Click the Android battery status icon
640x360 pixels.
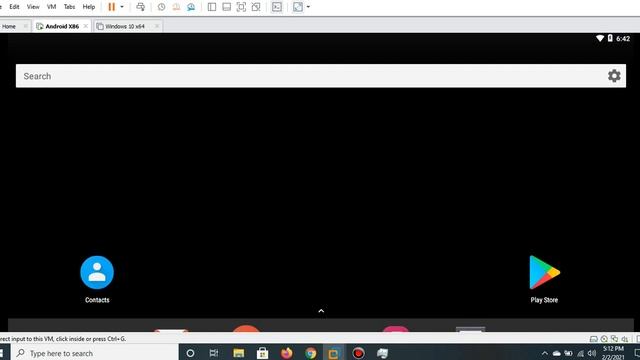(x=610, y=38)
